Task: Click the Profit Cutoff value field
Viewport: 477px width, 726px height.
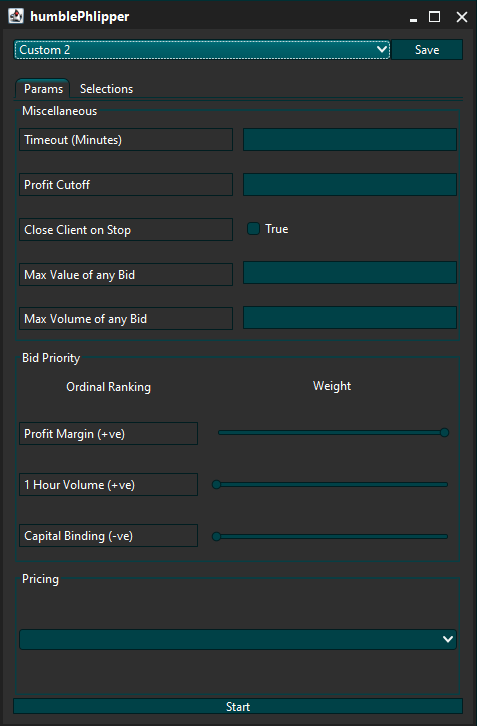Action: click(x=350, y=184)
